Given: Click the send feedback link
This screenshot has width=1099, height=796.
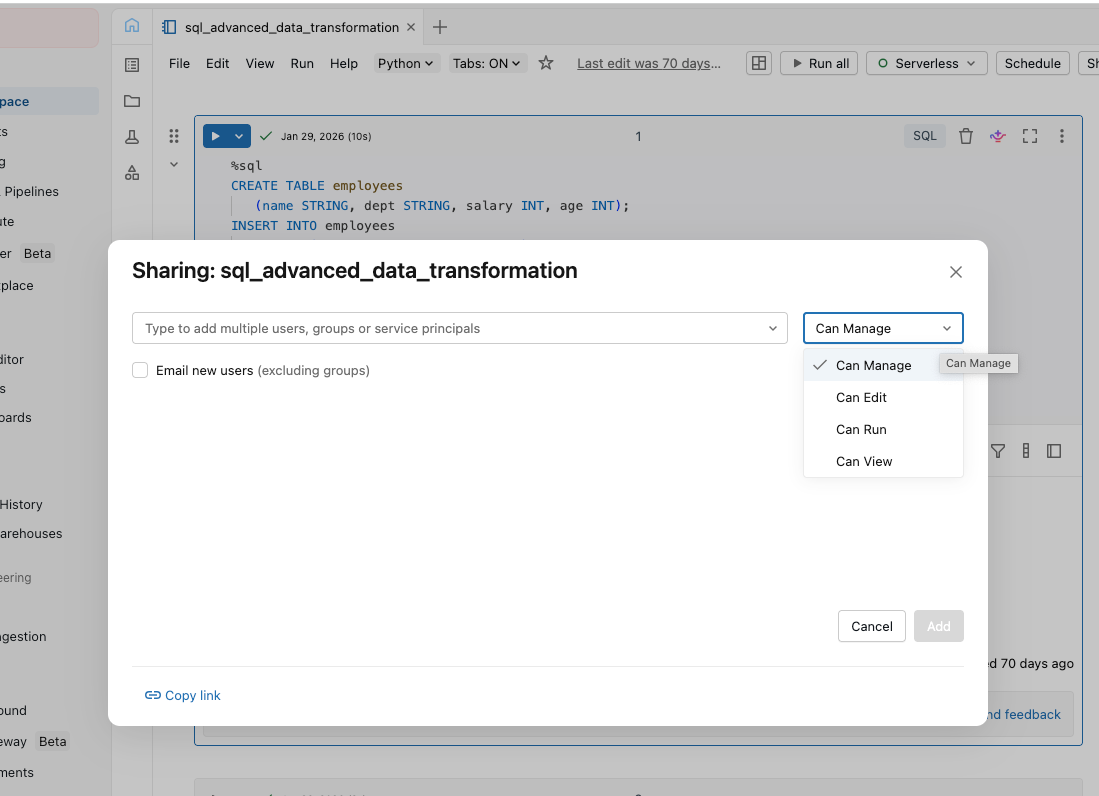Looking at the screenshot, I should coord(1023,714).
